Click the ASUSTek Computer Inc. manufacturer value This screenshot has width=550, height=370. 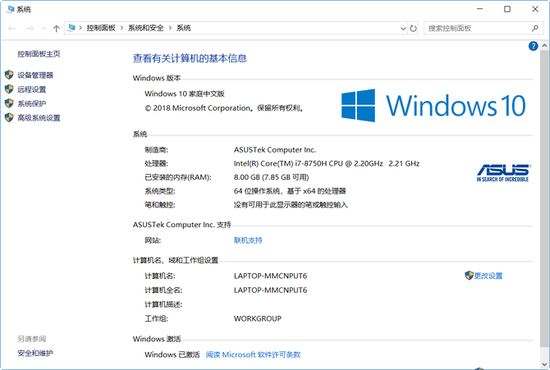[275, 150]
